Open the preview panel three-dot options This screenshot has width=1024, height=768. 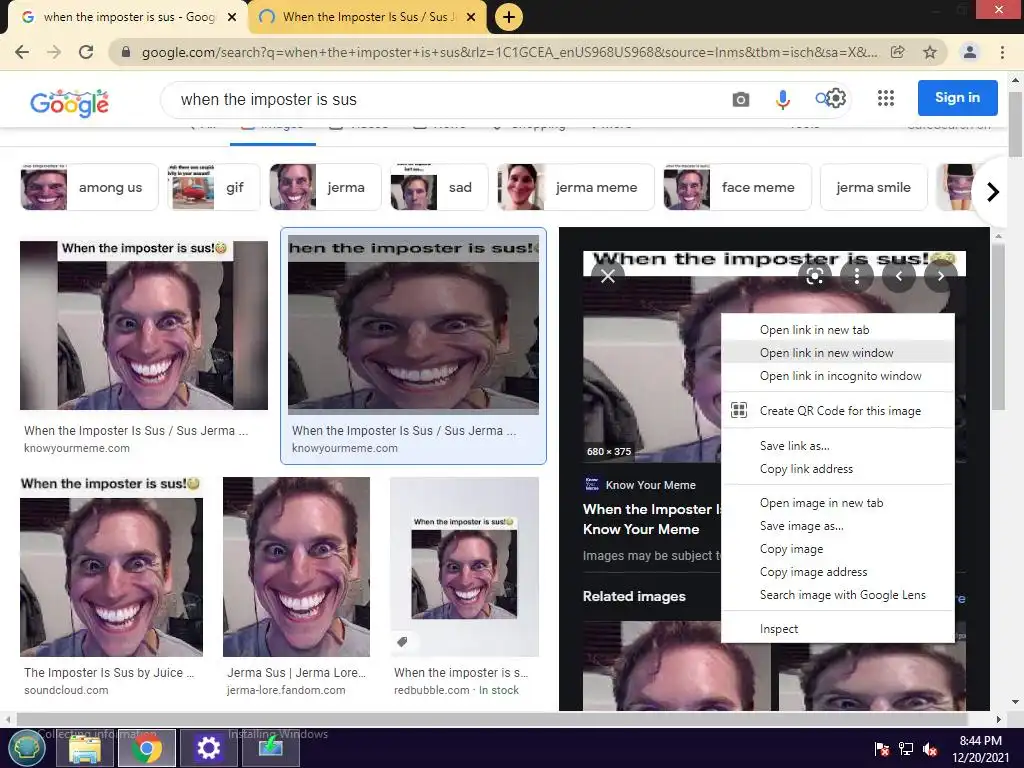[857, 276]
